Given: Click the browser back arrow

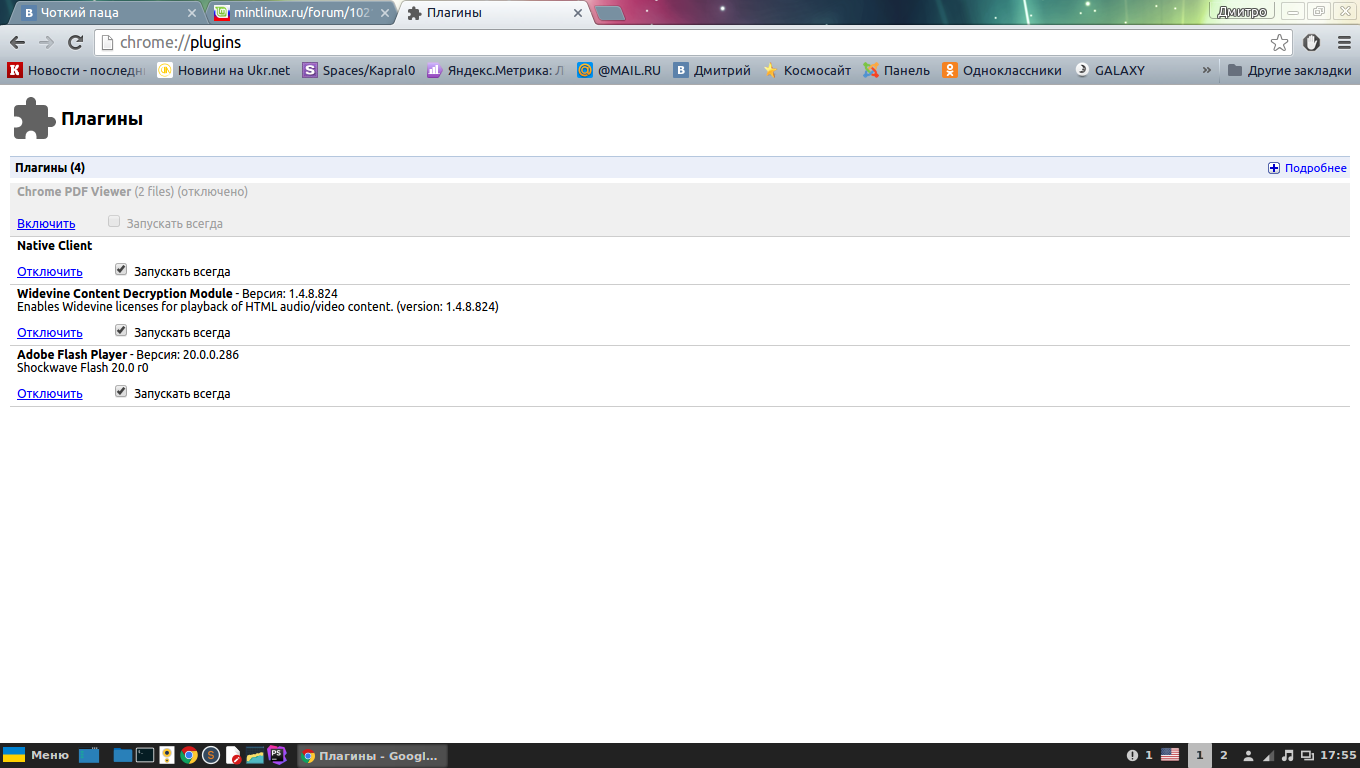Looking at the screenshot, I should pos(17,42).
